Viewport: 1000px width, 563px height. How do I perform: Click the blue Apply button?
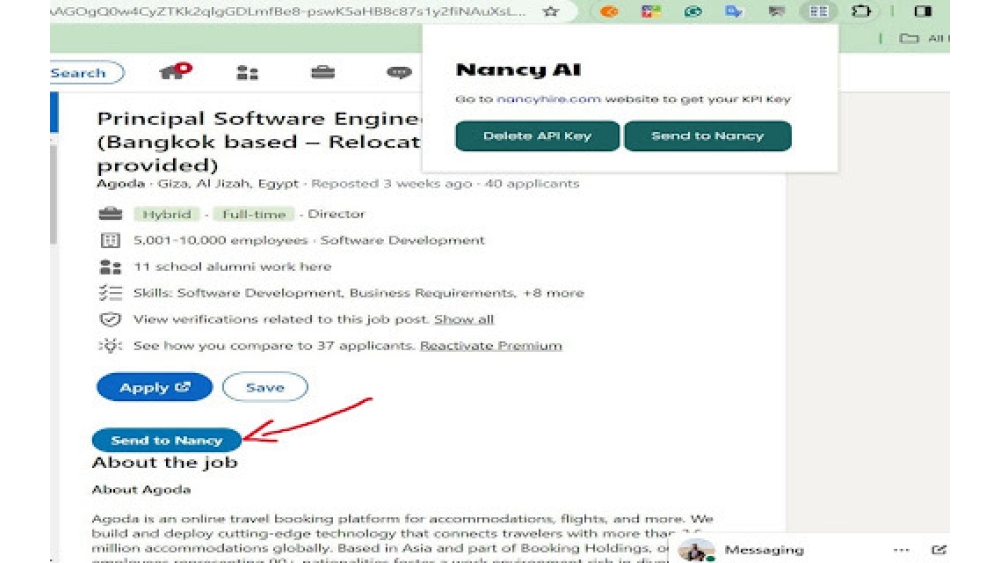coord(154,387)
